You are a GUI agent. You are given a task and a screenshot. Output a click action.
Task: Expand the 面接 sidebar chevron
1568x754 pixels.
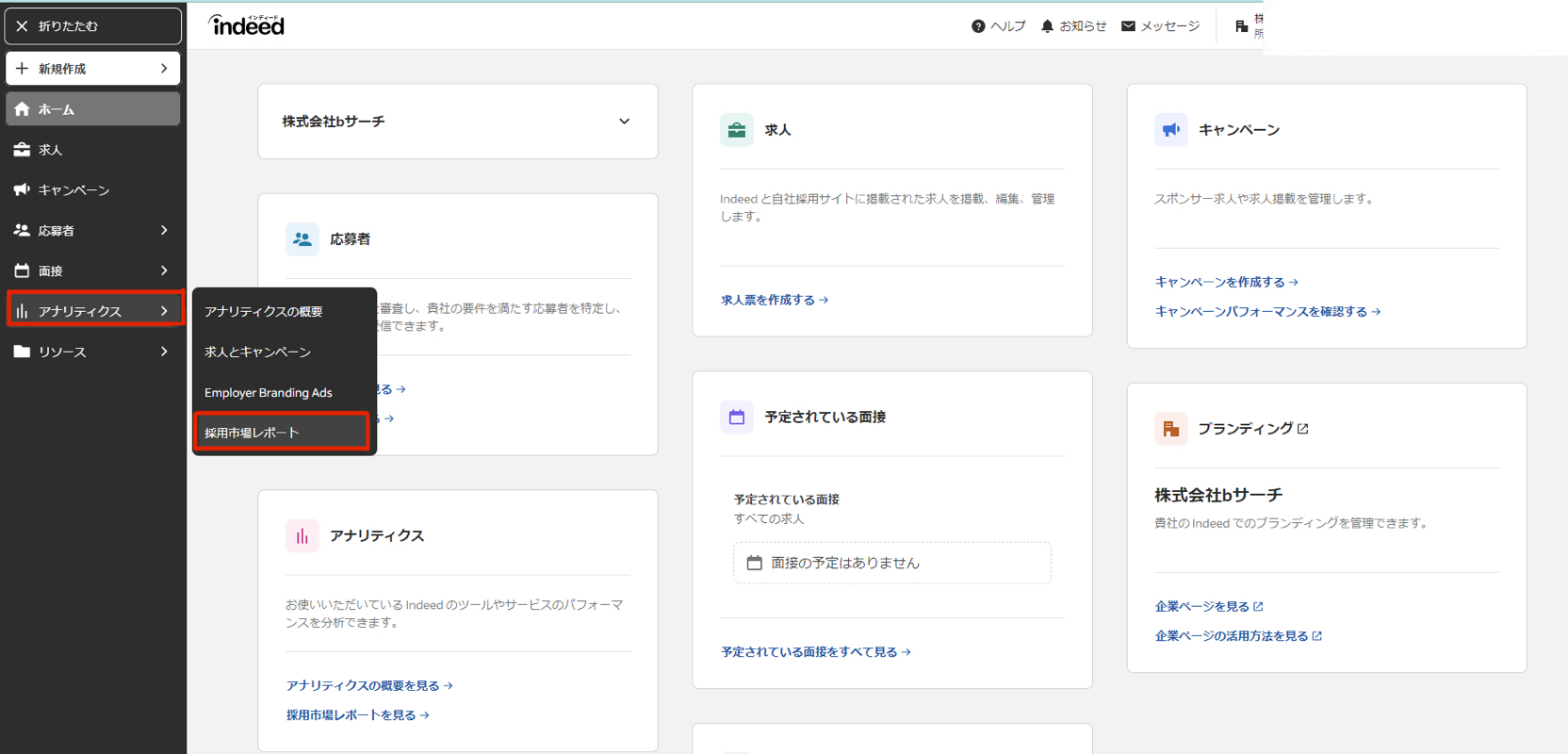tap(164, 270)
